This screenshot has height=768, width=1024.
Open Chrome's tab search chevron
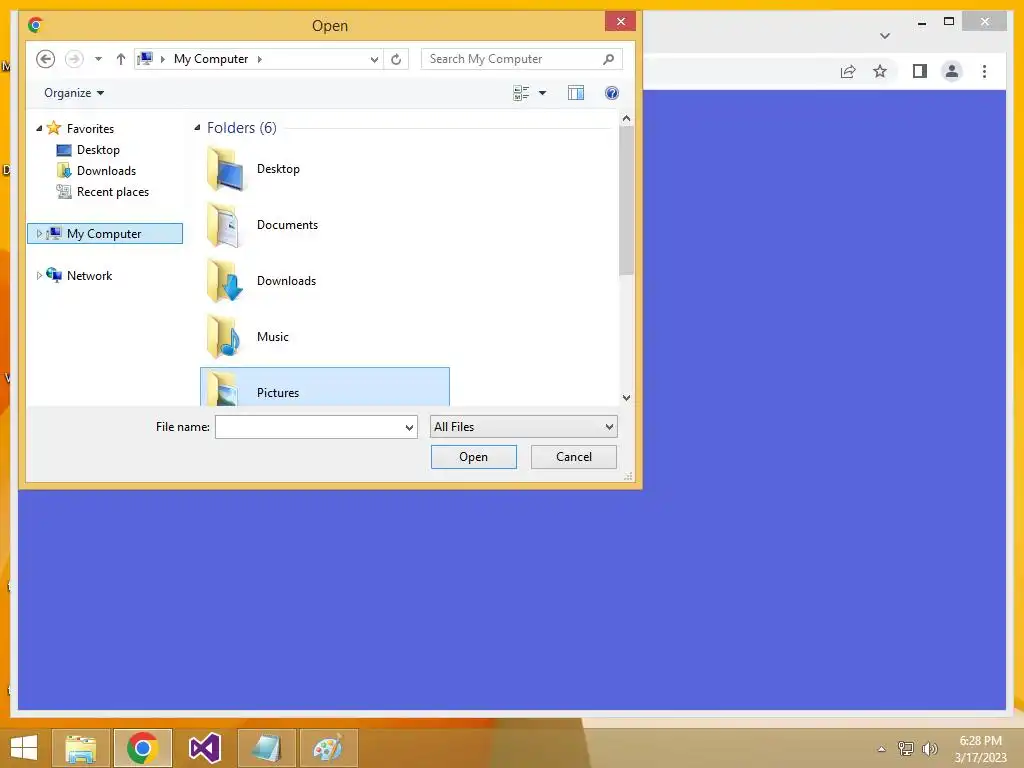(885, 35)
